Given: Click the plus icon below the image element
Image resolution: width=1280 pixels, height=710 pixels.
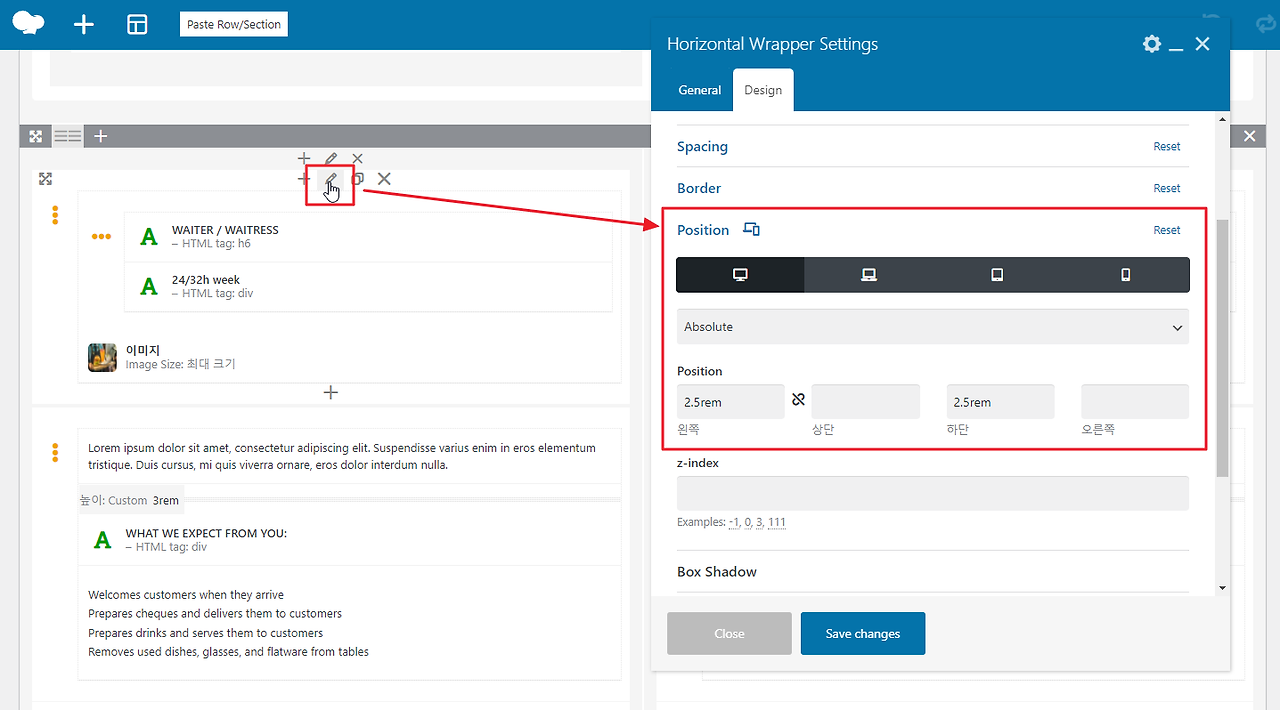Looking at the screenshot, I should click(x=331, y=393).
